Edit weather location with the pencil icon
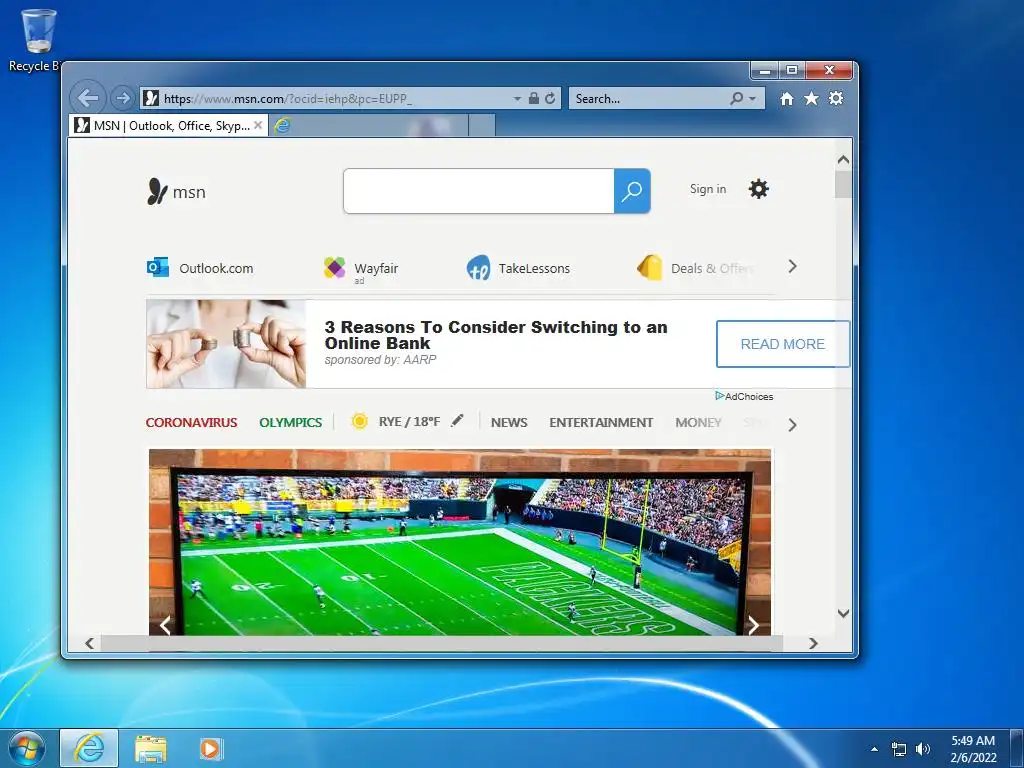Image resolution: width=1024 pixels, height=768 pixels. (x=457, y=420)
